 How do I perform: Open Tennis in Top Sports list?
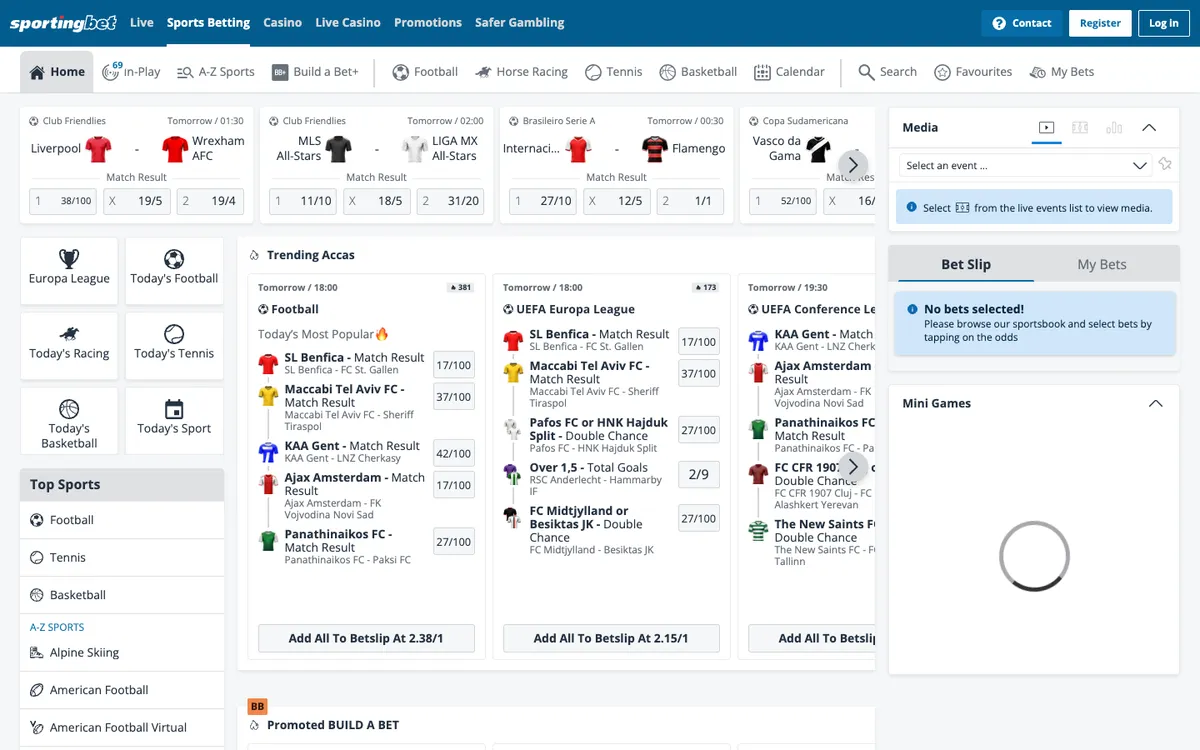click(x=122, y=557)
